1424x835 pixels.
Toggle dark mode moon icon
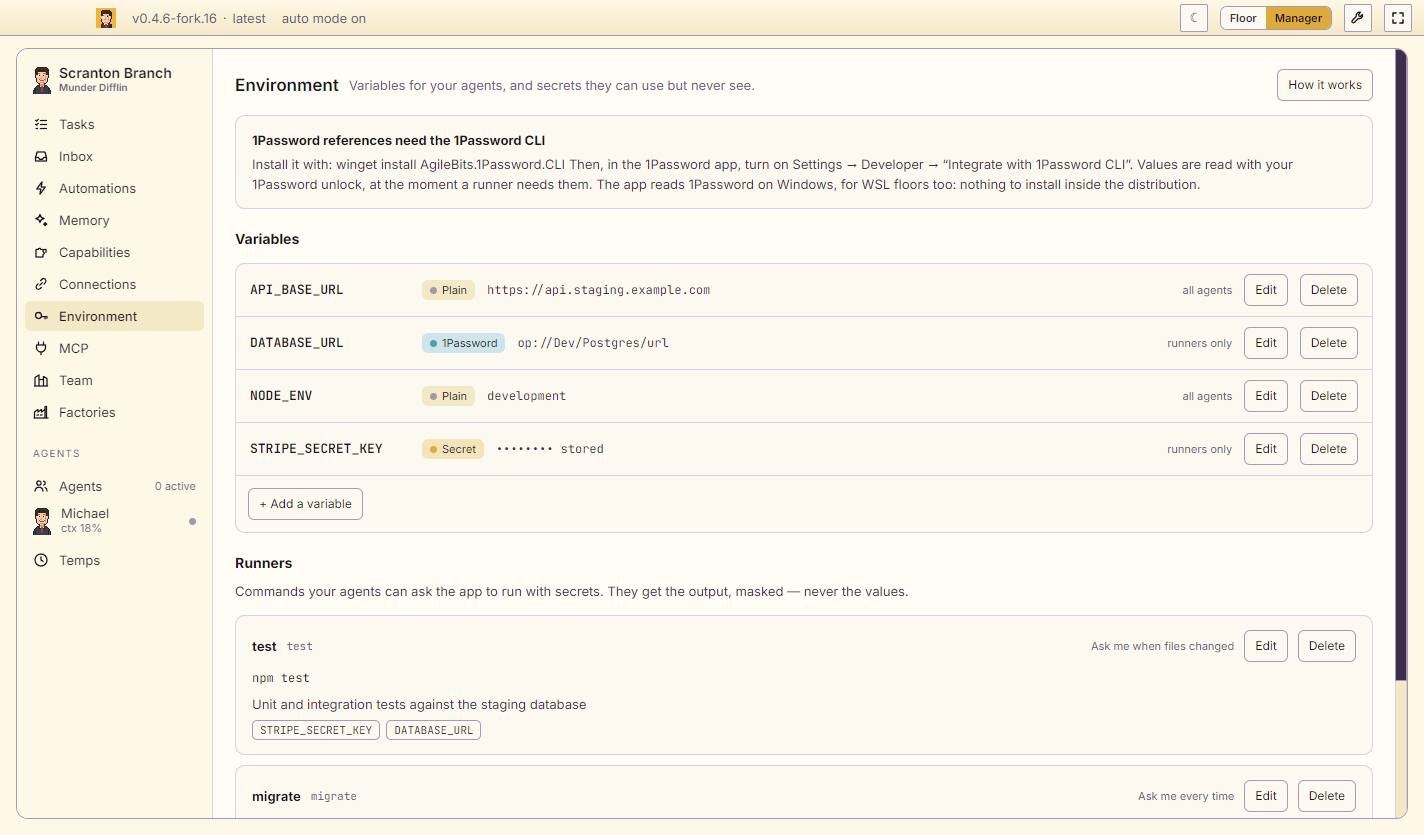(x=1194, y=18)
